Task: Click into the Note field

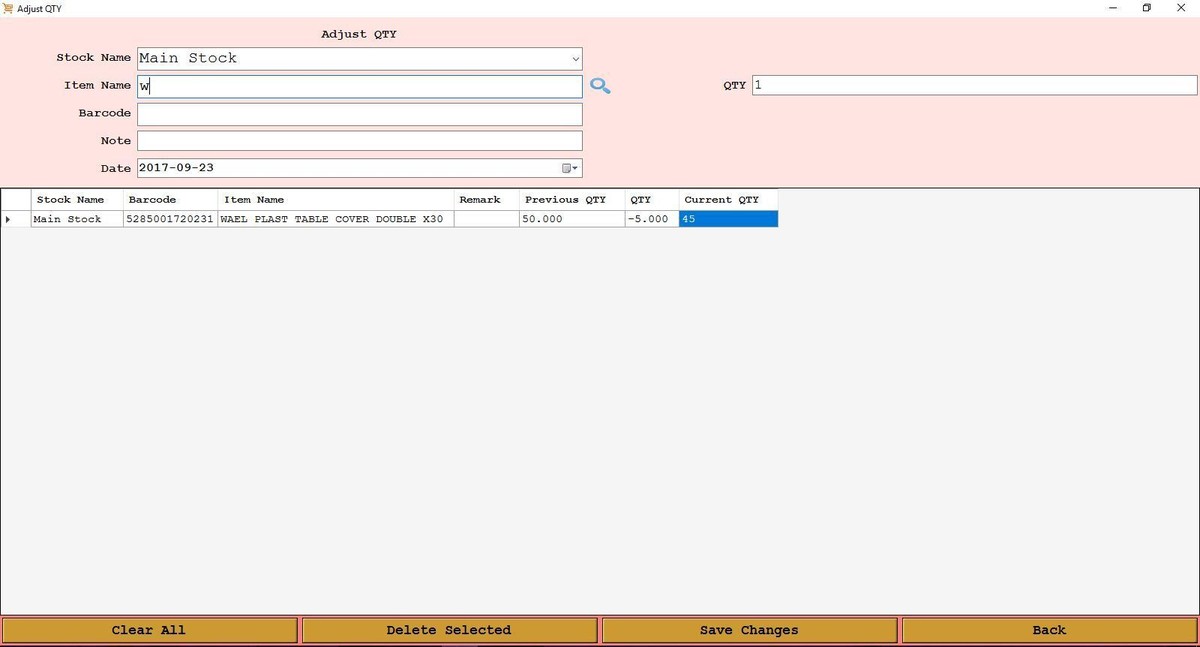Action: pos(359,141)
